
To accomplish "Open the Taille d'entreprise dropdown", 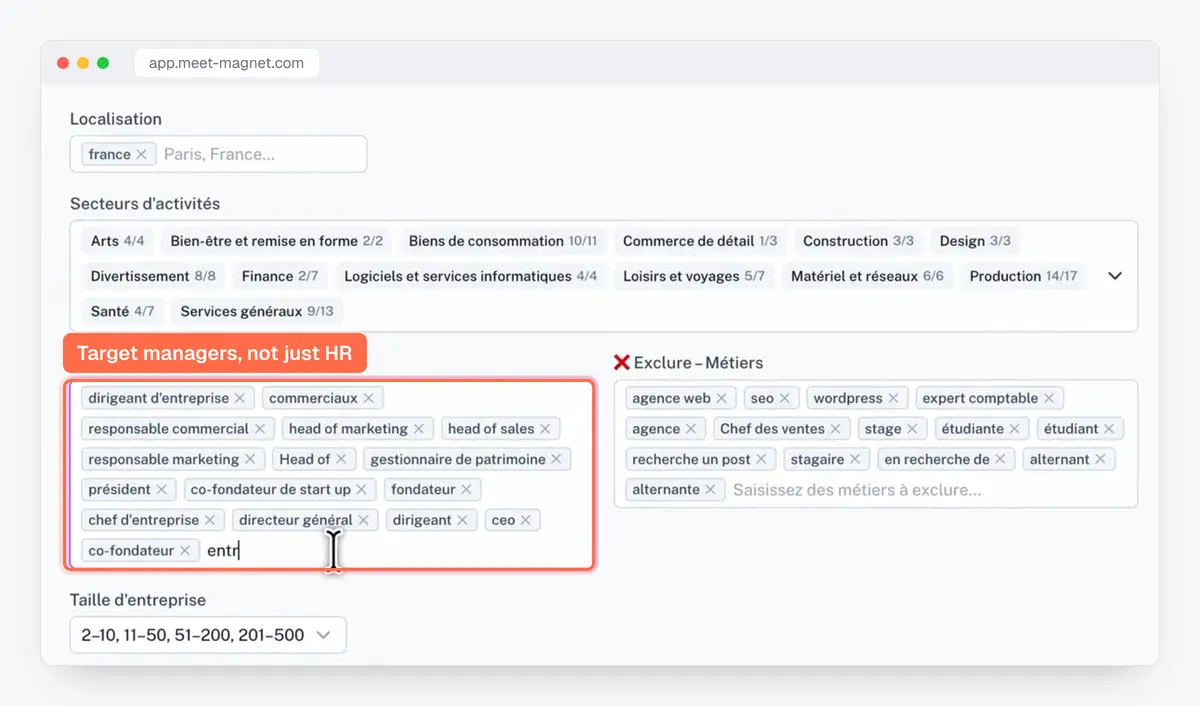I will tap(208, 635).
